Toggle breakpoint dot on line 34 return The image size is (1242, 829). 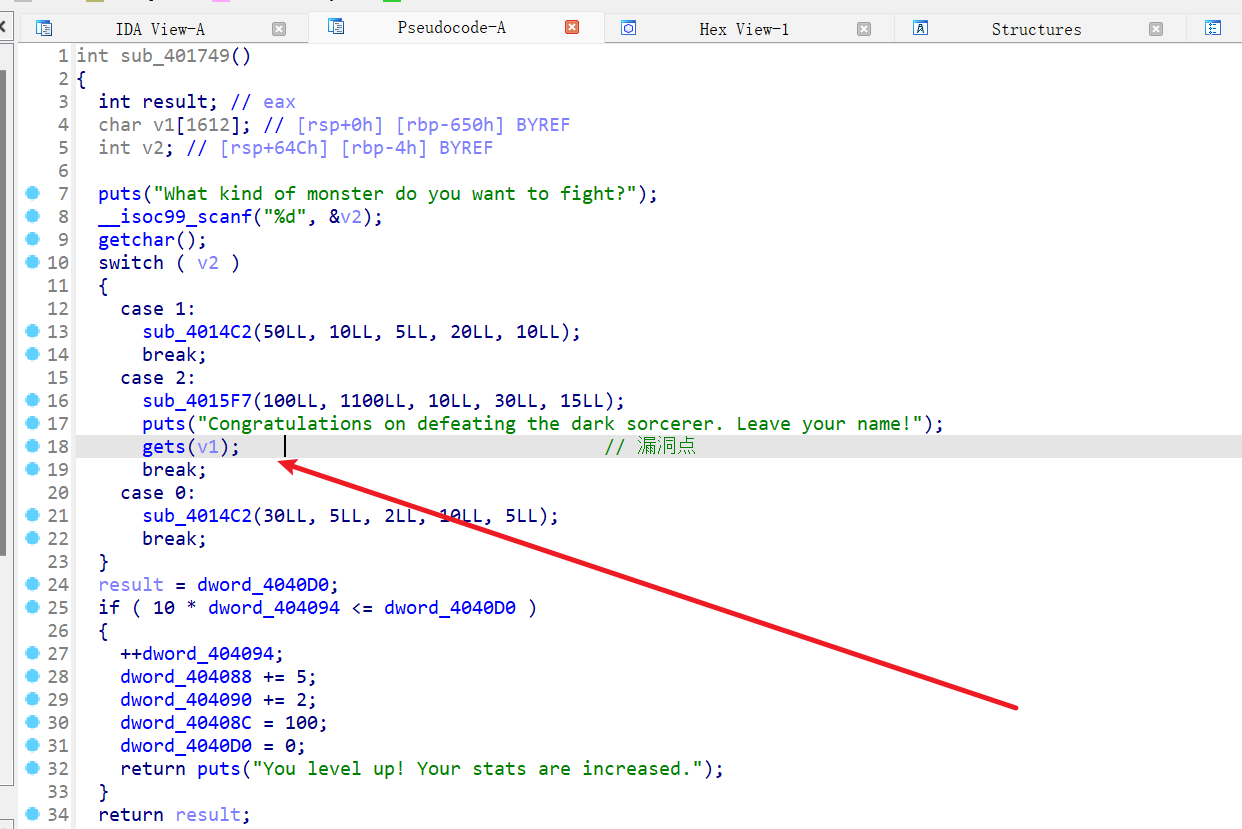33,814
